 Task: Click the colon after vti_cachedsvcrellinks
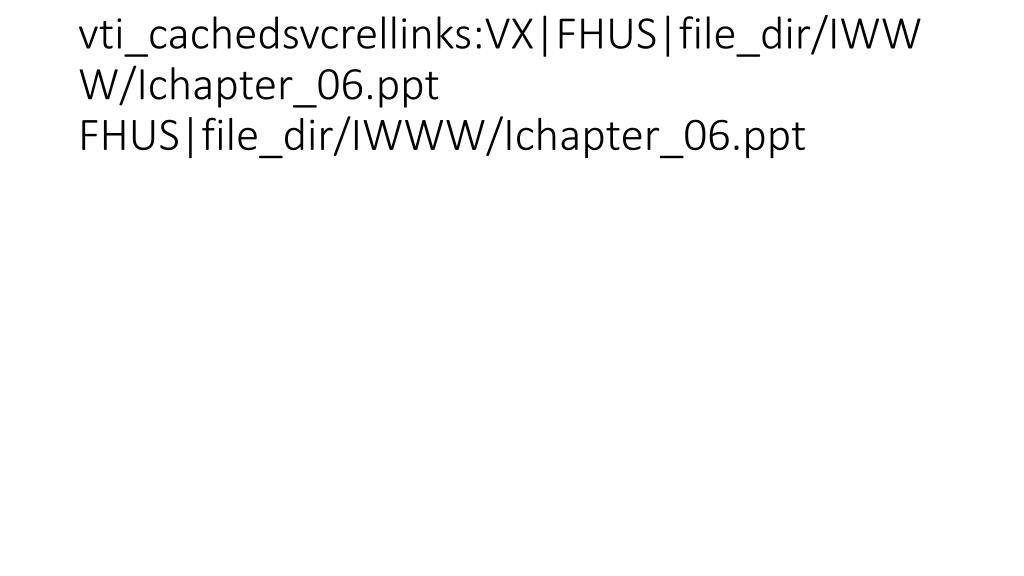coord(481,39)
